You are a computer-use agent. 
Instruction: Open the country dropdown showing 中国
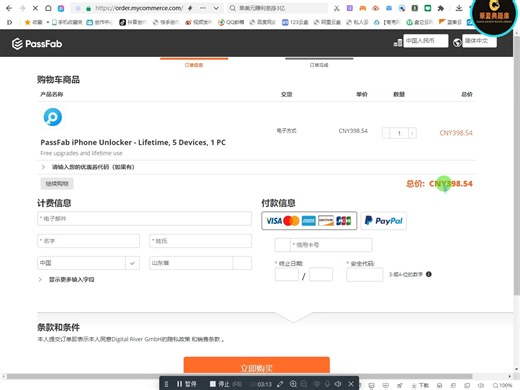coord(88,263)
